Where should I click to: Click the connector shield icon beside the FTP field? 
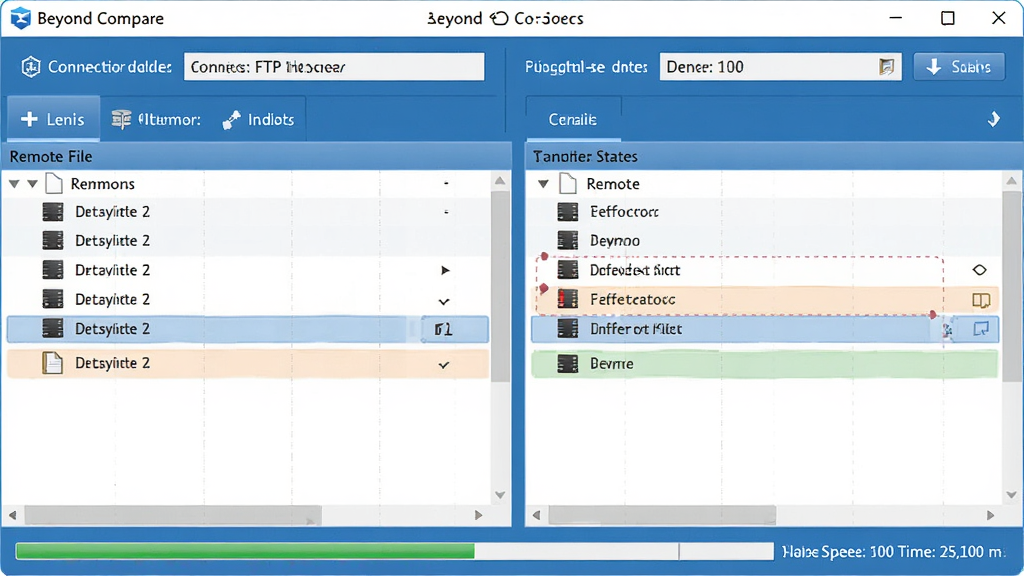click(x=31, y=67)
